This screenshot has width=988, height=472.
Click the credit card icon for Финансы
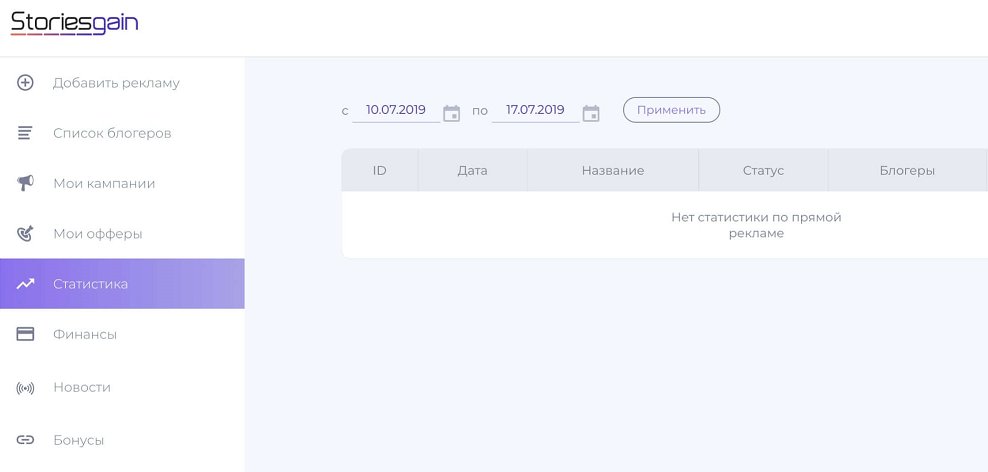pyautogui.click(x=26, y=334)
